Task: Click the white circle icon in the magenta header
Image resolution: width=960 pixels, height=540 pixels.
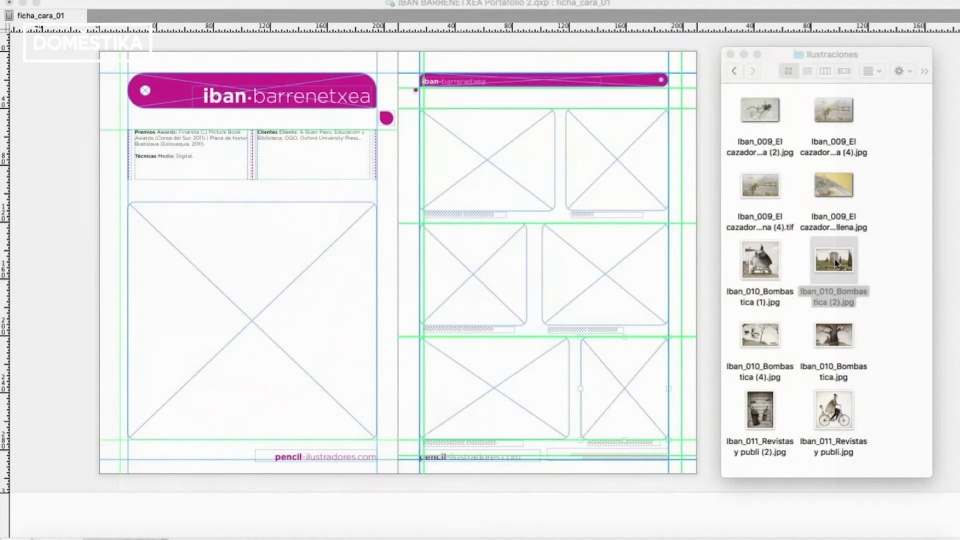Action: tap(145, 91)
